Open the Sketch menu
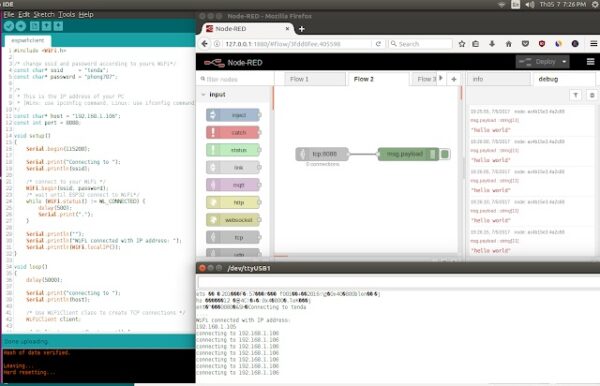Viewport: 600px width, 386px height. 44,14
